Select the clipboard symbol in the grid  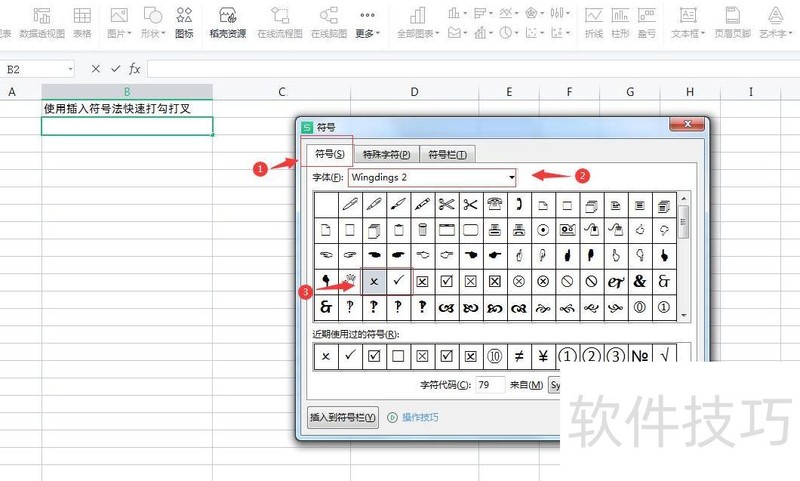(398, 230)
